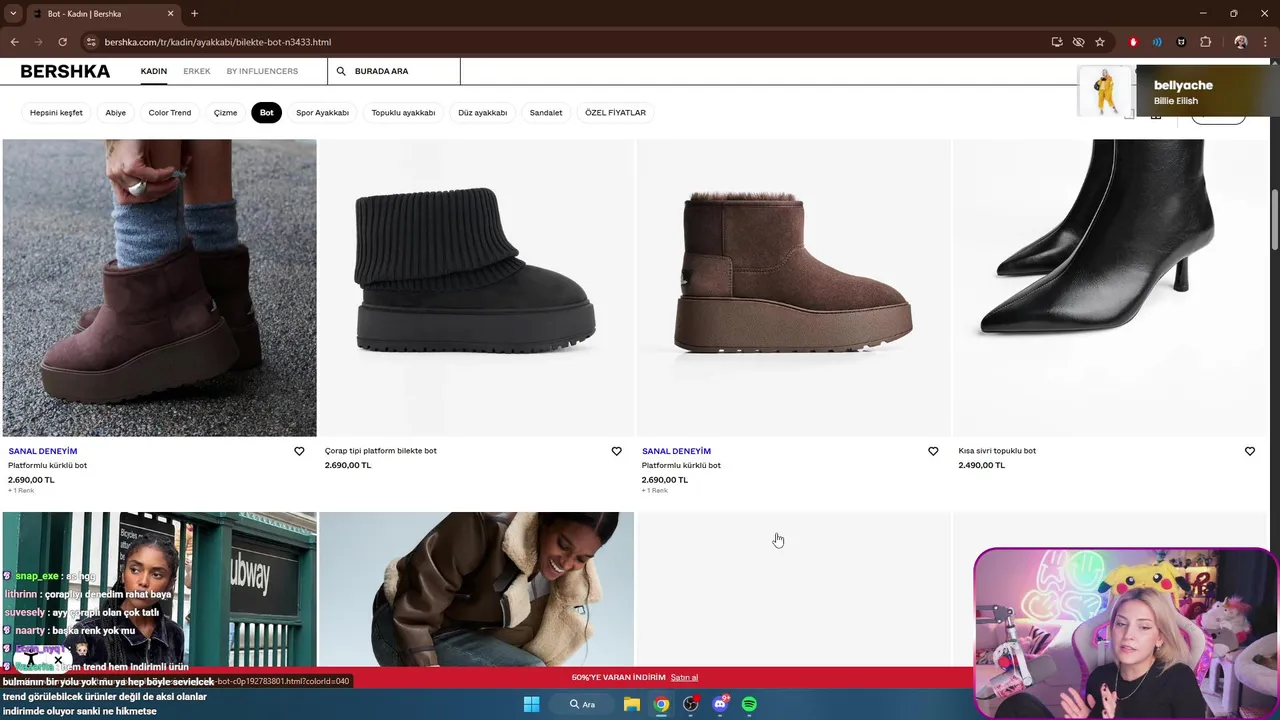Open the Windows Start menu

tap(532, 704)
